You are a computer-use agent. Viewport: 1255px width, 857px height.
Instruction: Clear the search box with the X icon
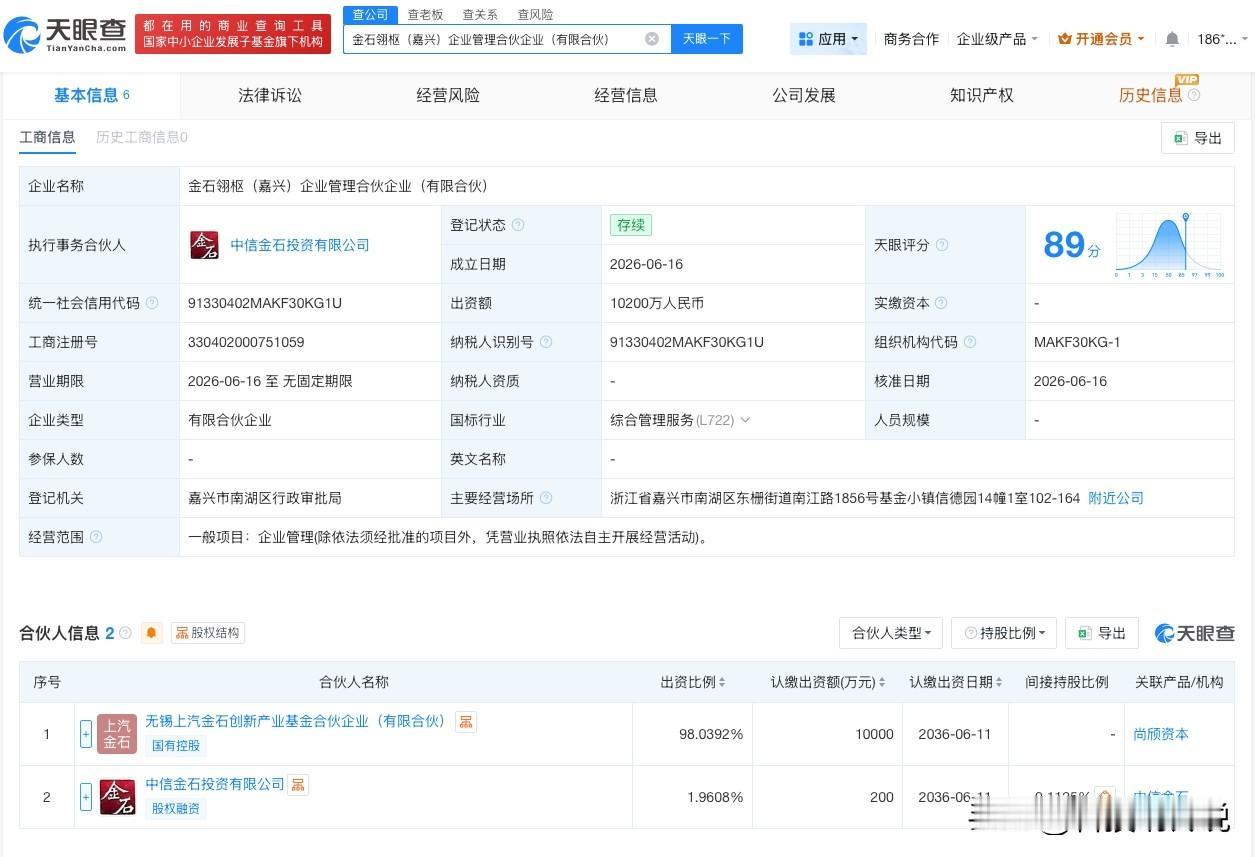tap(652, 39)
